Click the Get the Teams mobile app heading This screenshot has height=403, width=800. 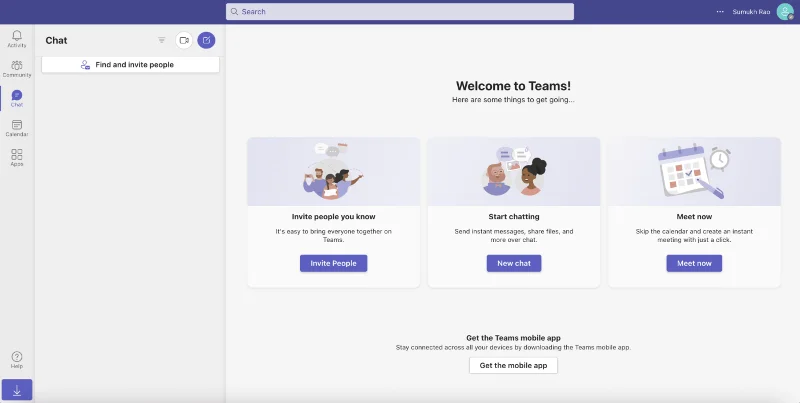tap(513, 338)
